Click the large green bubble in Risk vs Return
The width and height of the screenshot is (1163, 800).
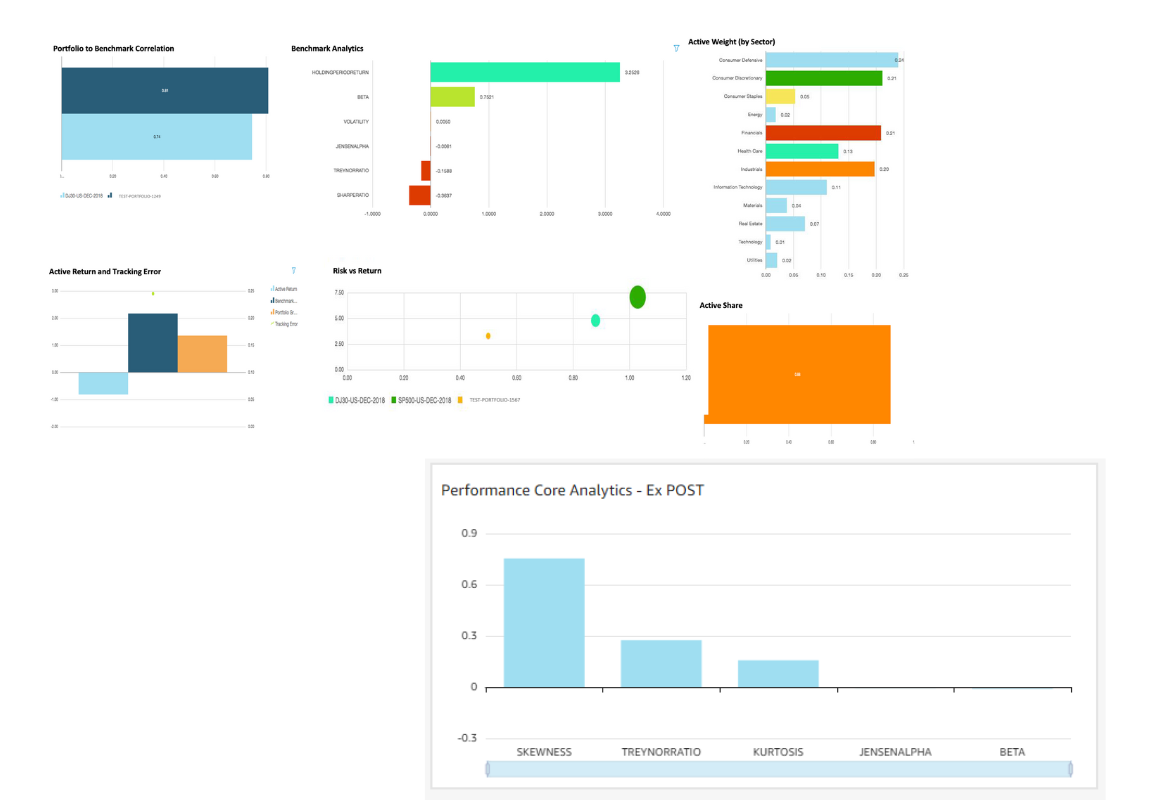click(637, 297)
